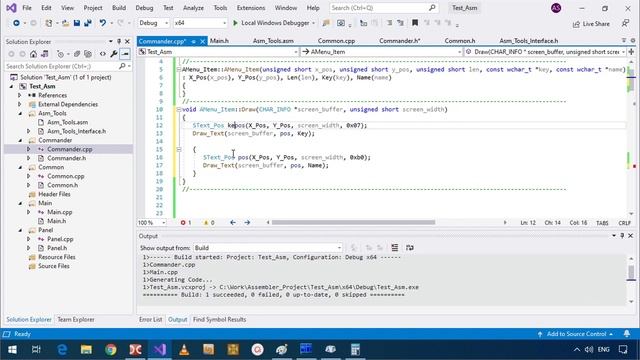The height and width of the screenshot is (360, 640).
Task: Click the user account avatar icon
Action: (x=556, y=8)
